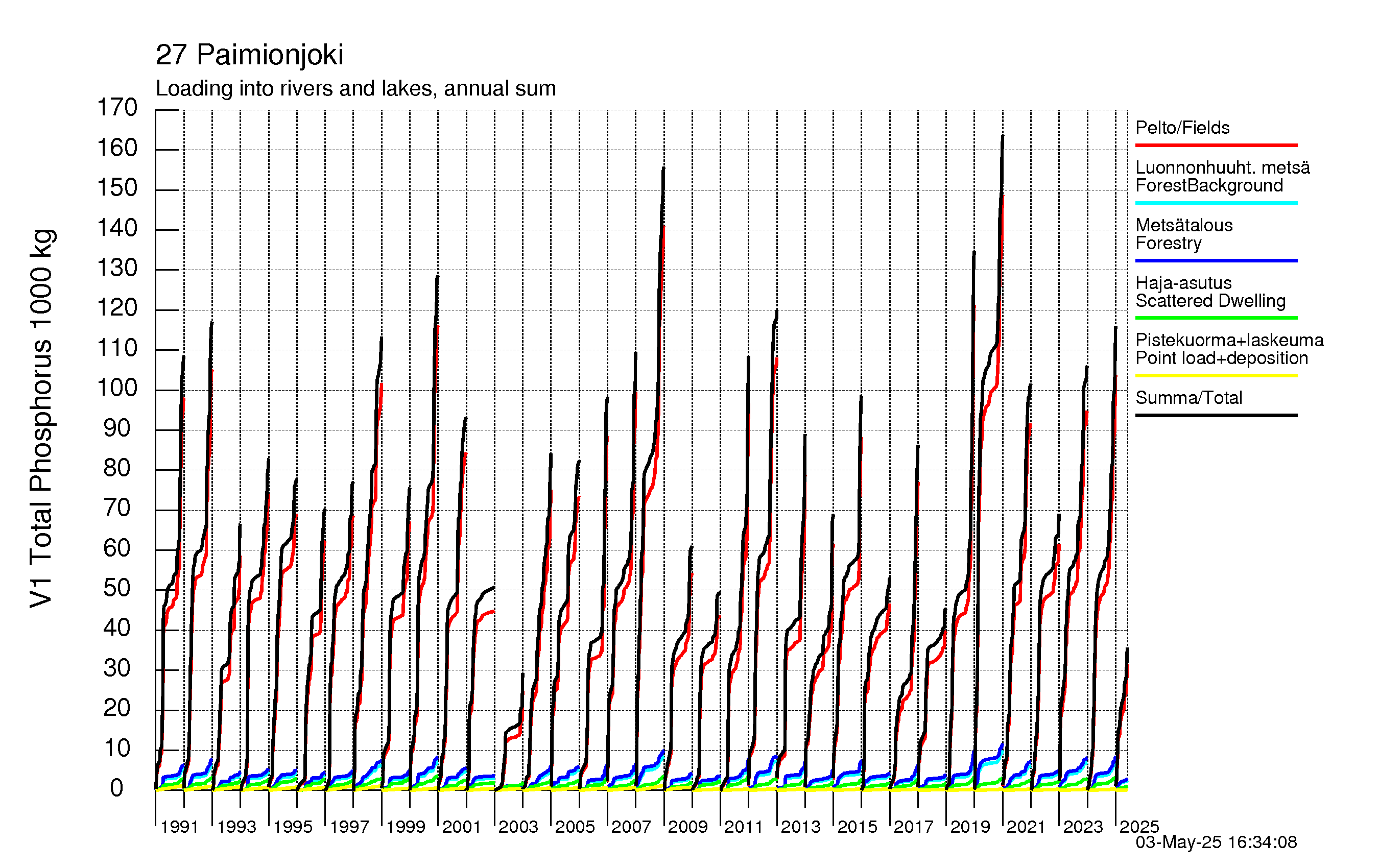The height and width of the screenshot is (868, 1379).
Task: Click the x-axis year label 1991
Action: (179, 827)
